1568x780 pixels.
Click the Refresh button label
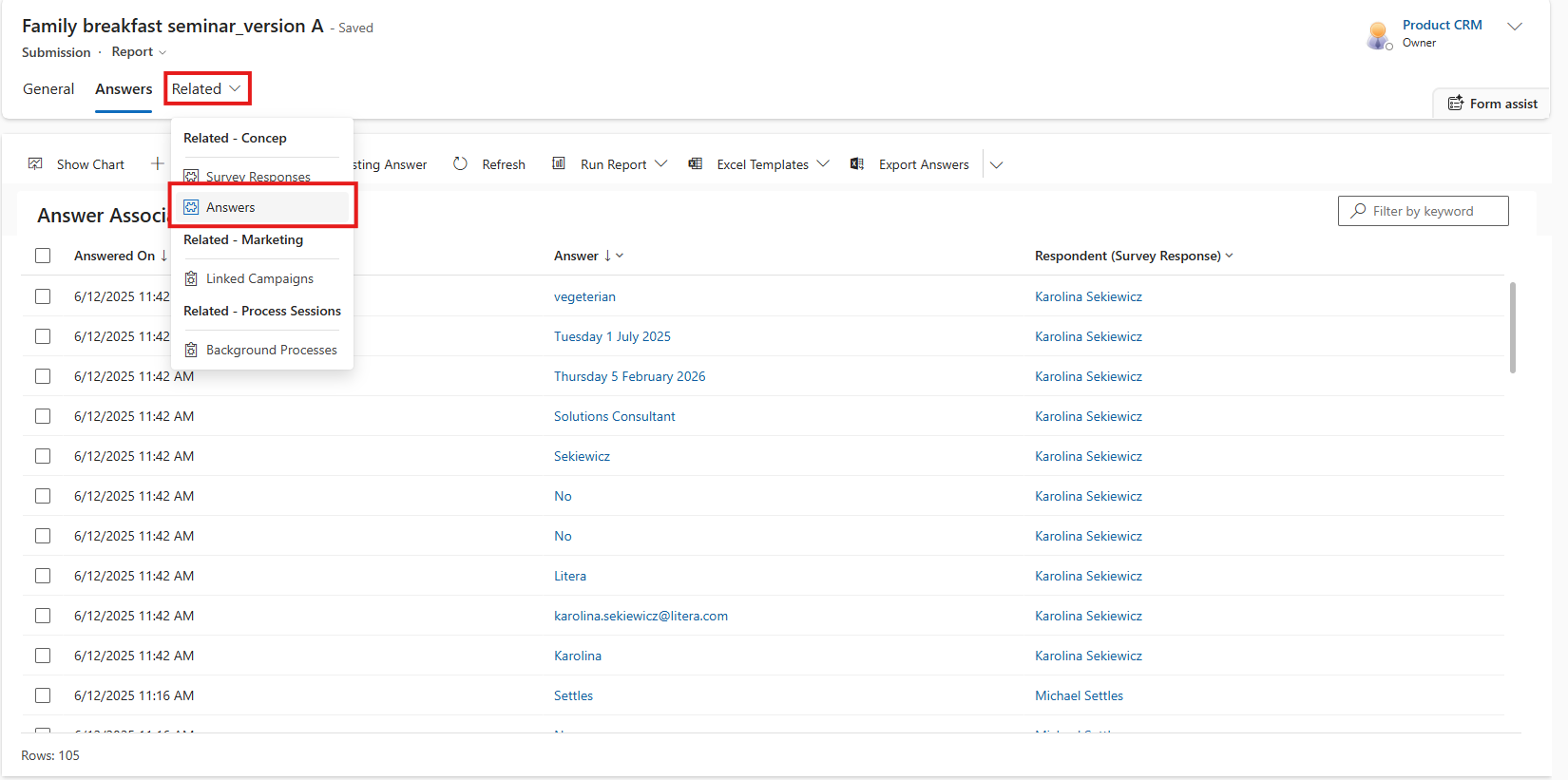click(504, 164)
